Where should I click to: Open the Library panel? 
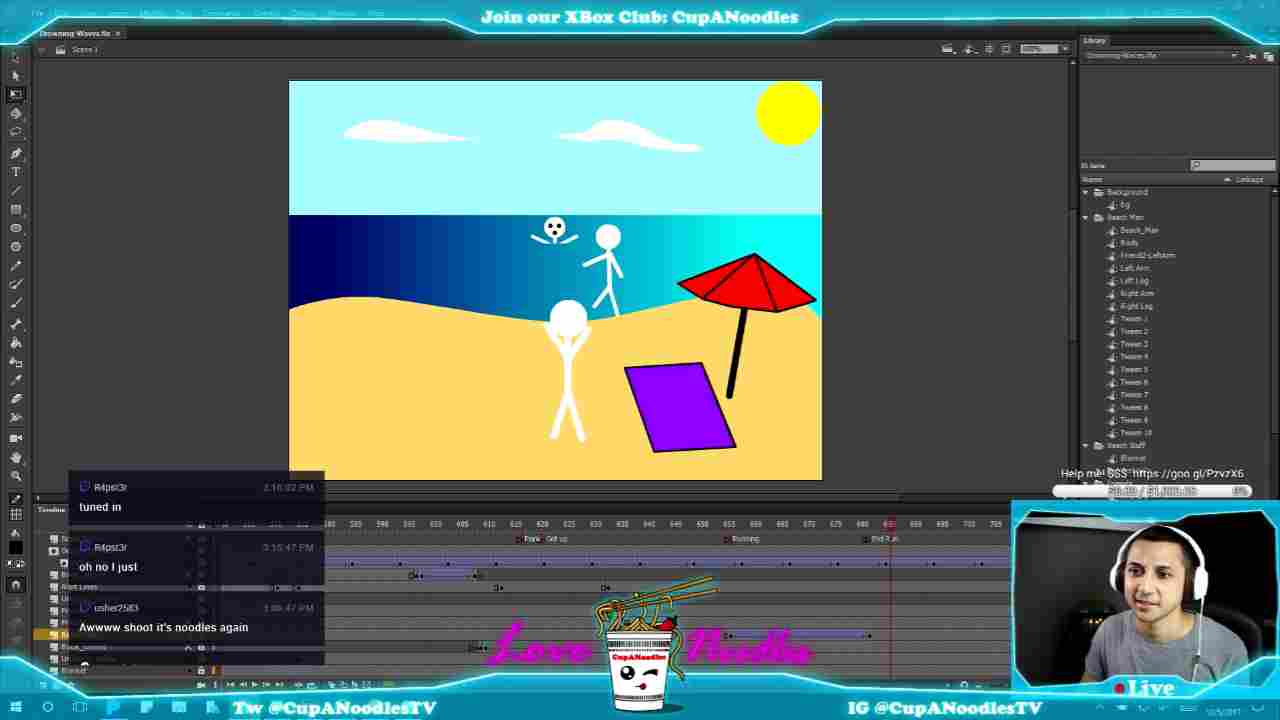[x=1093, y=40]
